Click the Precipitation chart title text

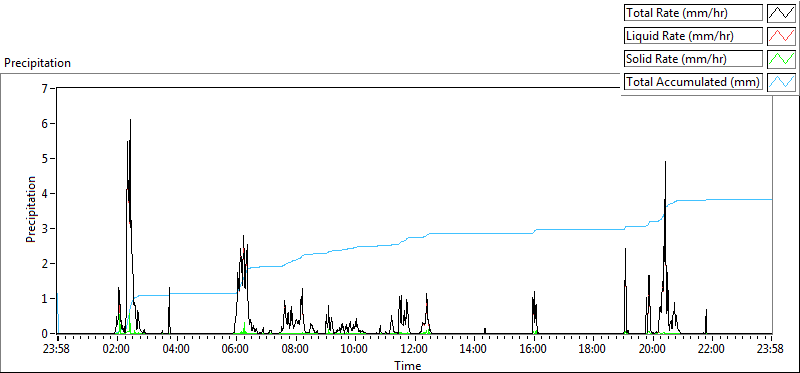pyautogui.click(x=37, y=63)
